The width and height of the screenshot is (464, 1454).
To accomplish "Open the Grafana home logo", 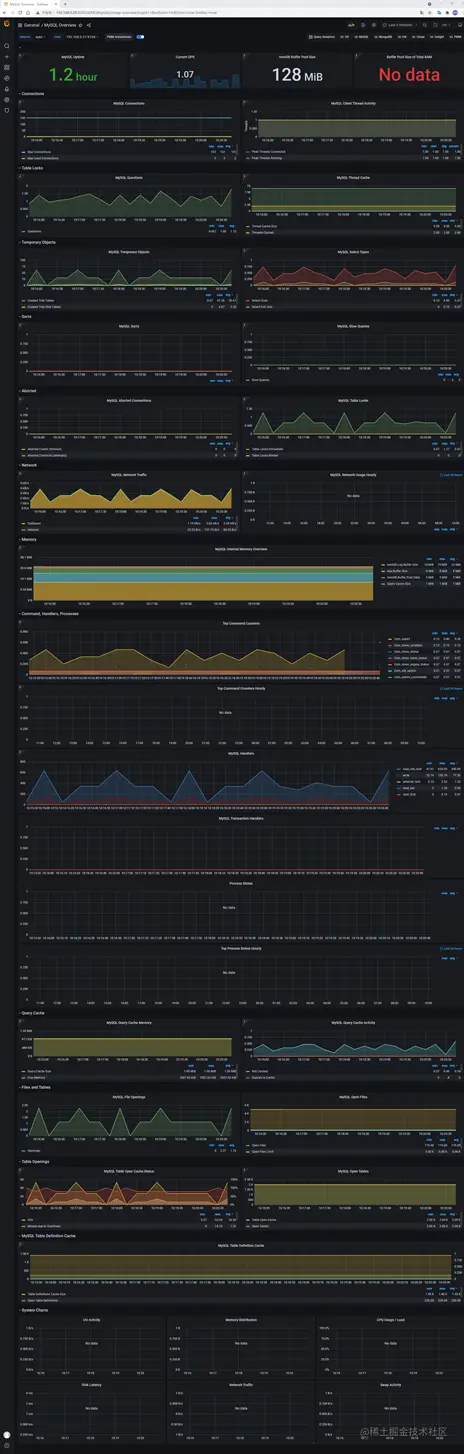I will pos(7,24).
